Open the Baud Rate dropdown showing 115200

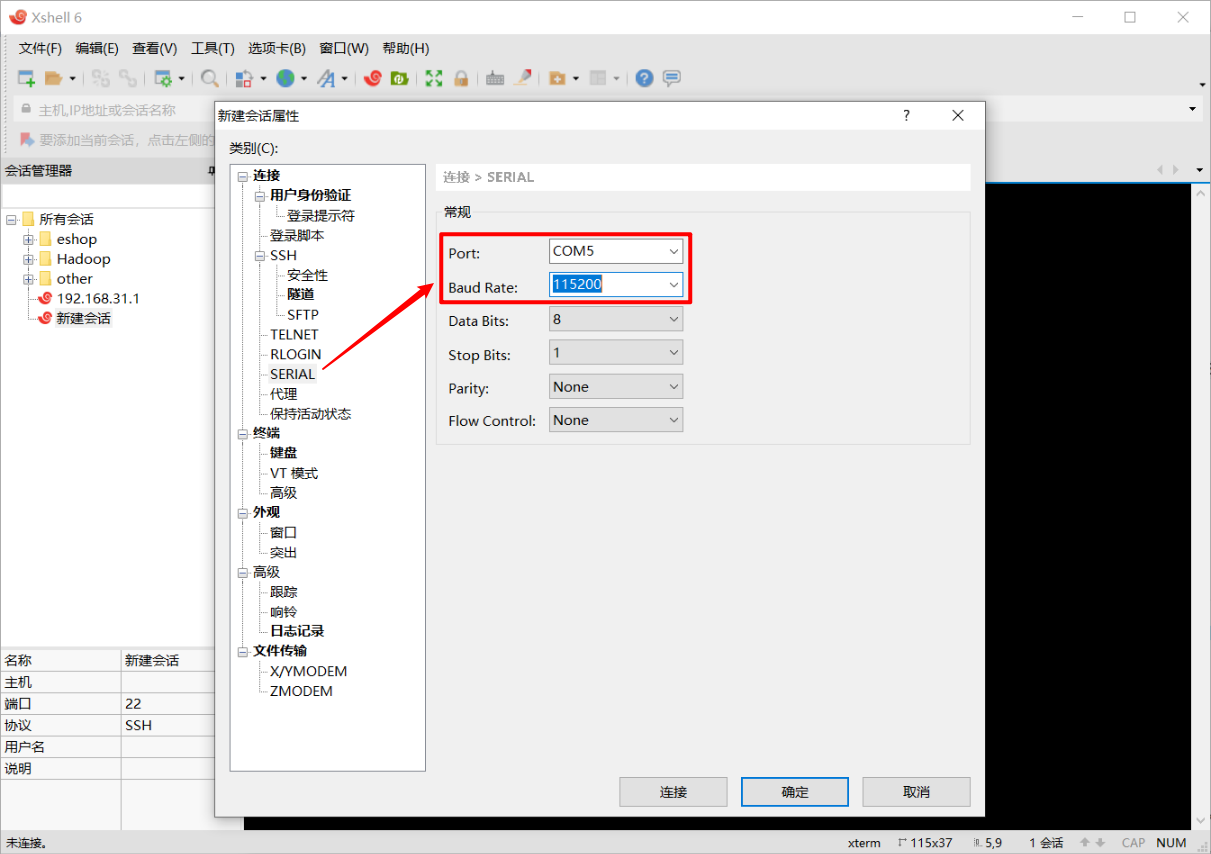pos(616,285)
